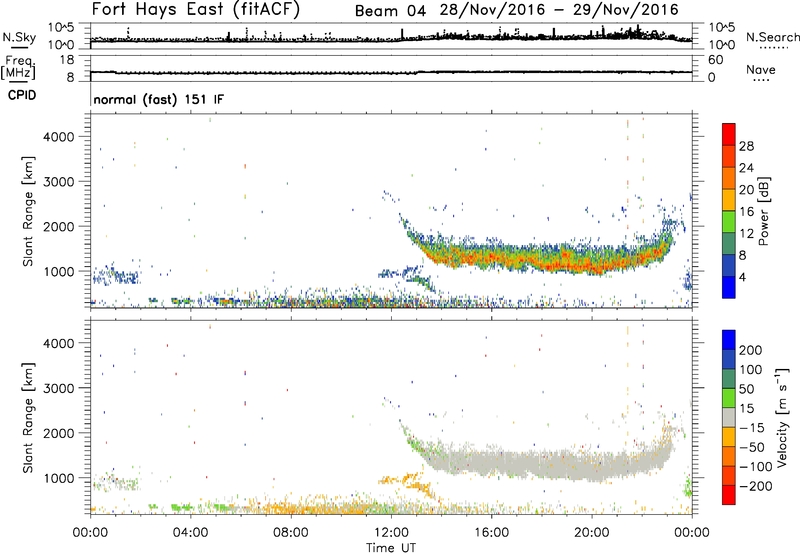
Task: Click the N.Sky legend label
Action: [x=19, y=37]
